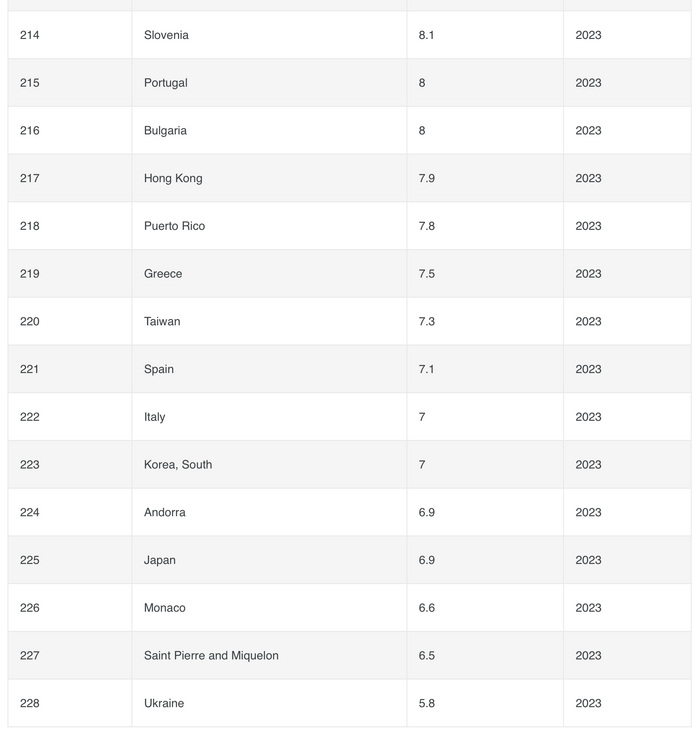This screenshot has width=700, height=731.
Task: Click on Italy in the list
Action: point(155,417)
